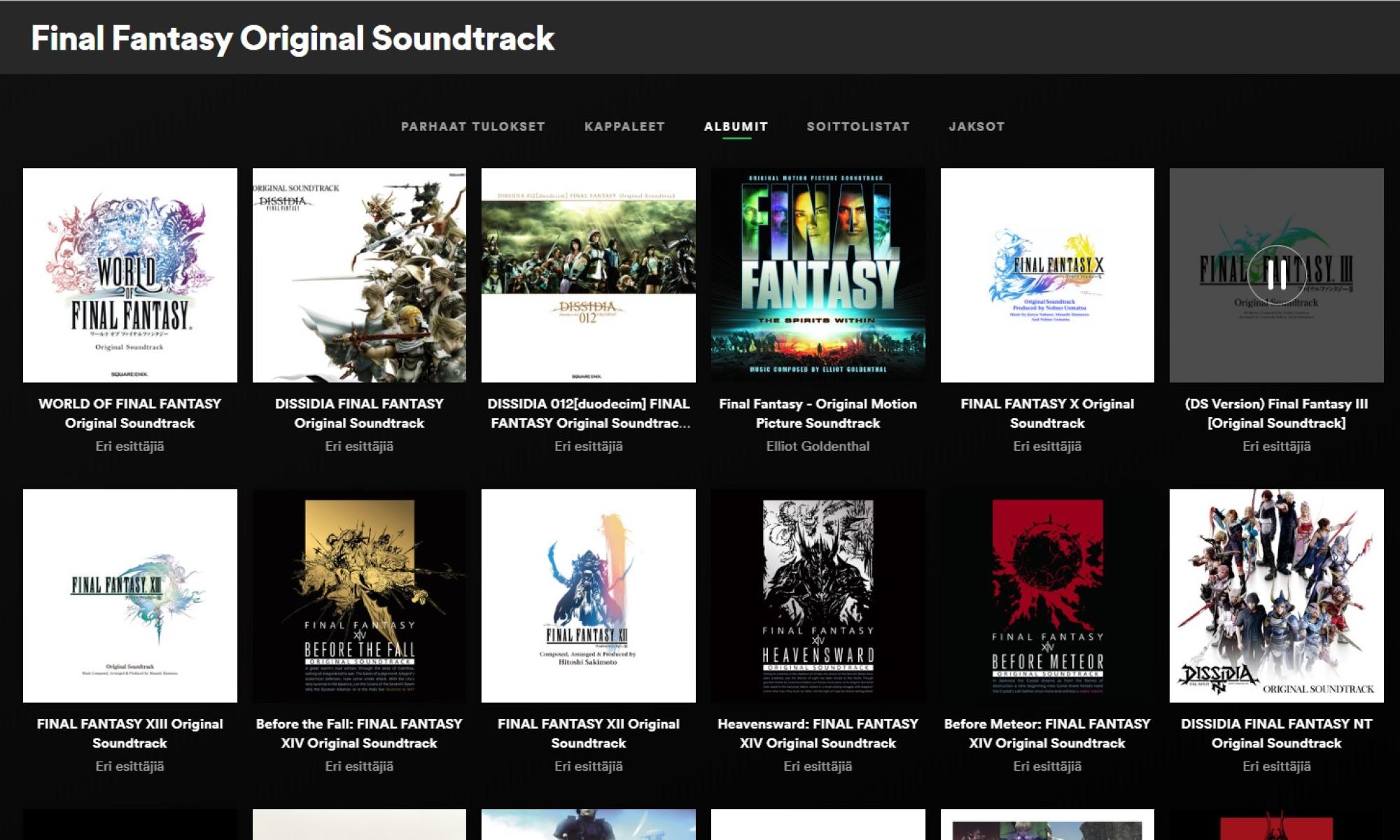Click Eri esittäjiä under Heavensward

(818, 766)
